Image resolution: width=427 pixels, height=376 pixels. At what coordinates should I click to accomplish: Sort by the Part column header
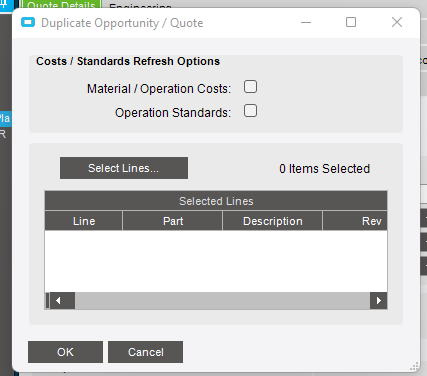pos(173,221)
